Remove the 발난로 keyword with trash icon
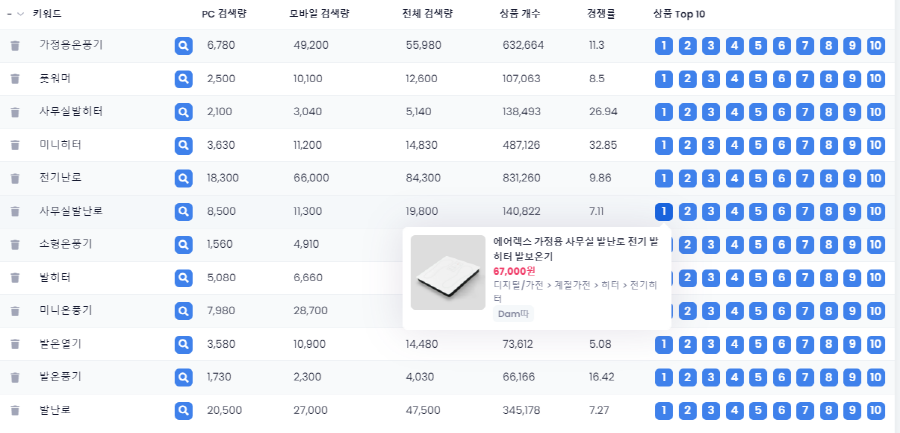The width and height of the screenshot is (900, 433). click(15, 411)
